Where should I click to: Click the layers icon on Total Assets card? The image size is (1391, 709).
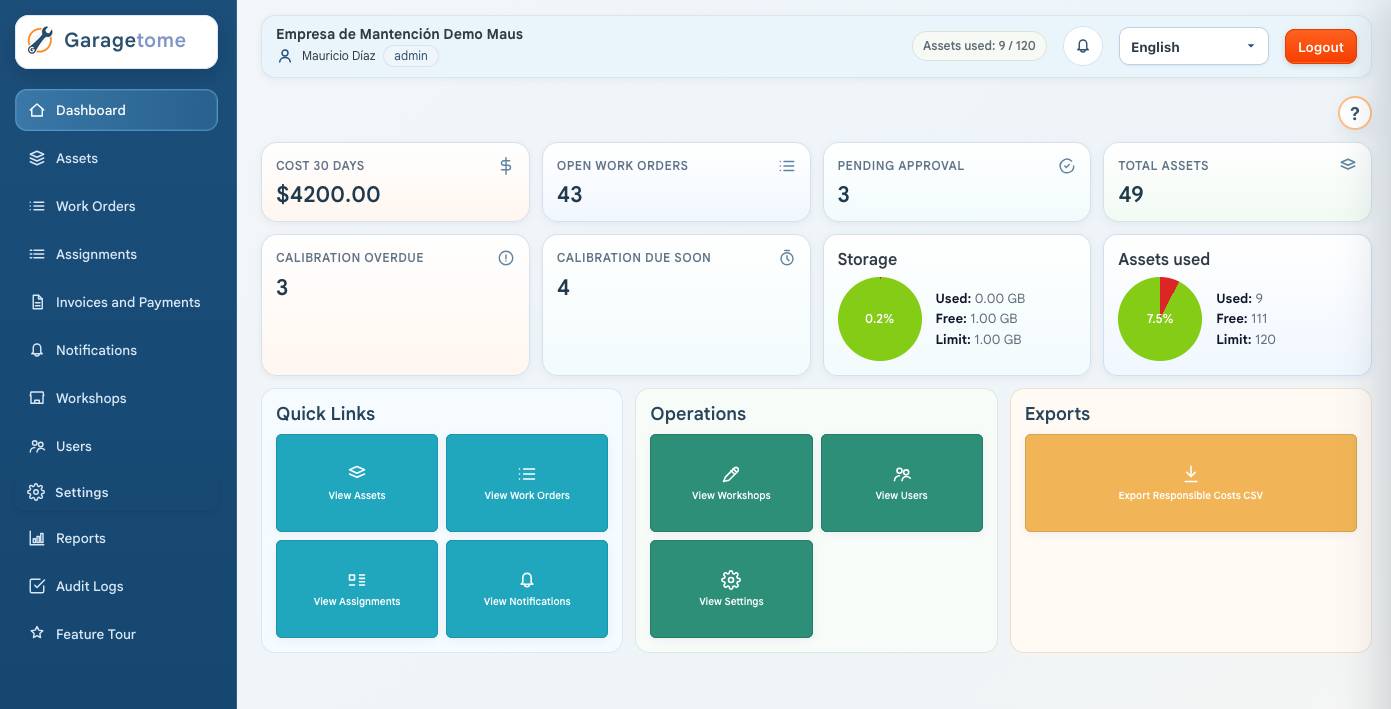1348,165
